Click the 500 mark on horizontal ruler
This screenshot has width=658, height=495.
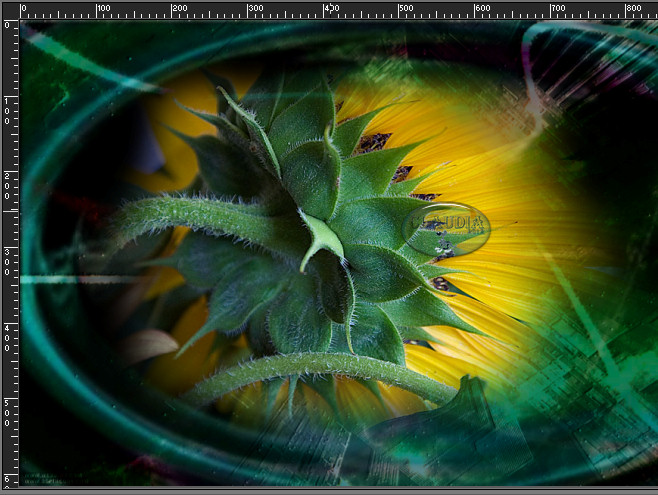406,8
